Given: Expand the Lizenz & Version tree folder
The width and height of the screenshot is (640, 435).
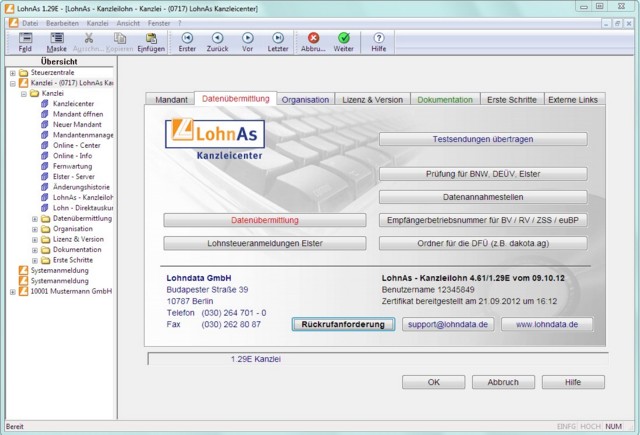Looking at the screenshot, I should point(35,240).
